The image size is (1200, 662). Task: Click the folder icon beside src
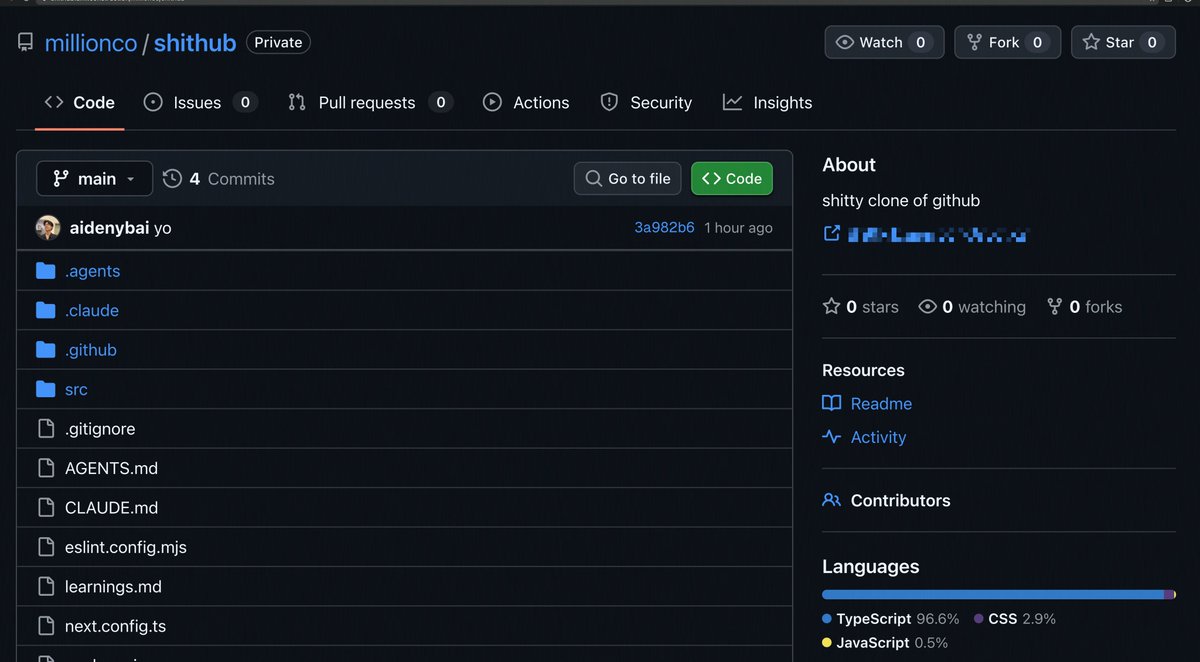click(45, 389)
